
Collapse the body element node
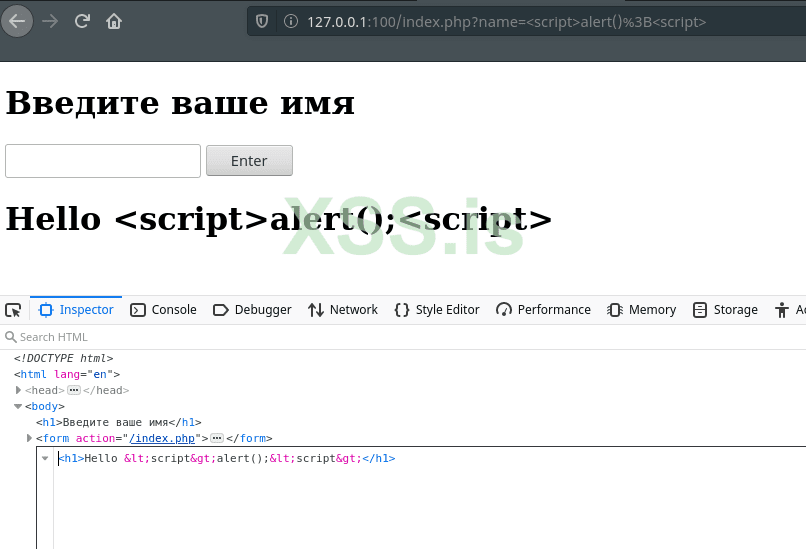click(18, 406)
